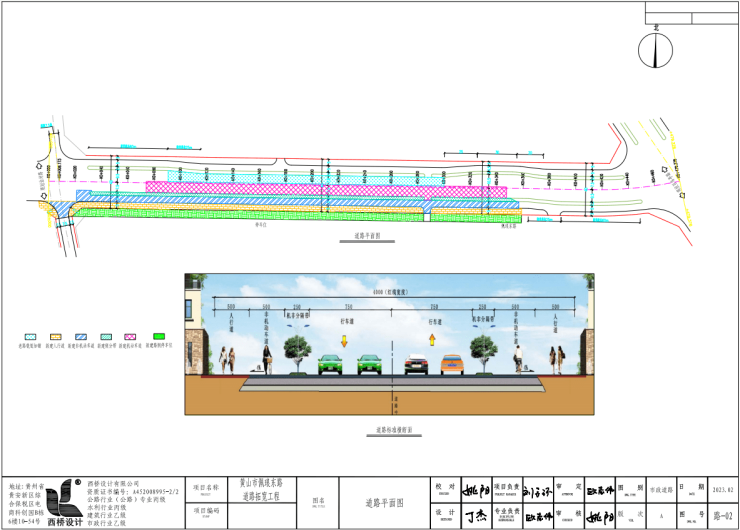Click the 图名 label cell
740x530 pixels.
tap(318, 503)
